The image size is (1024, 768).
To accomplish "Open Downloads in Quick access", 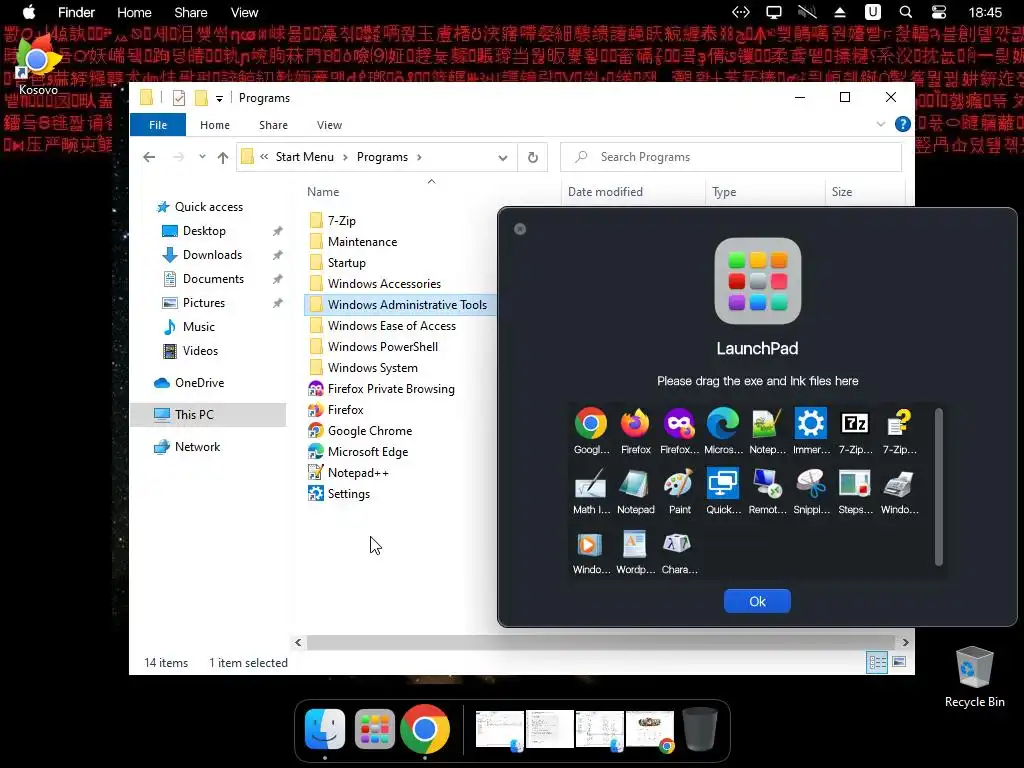I will pyautogui.click(x=212, y=255).
